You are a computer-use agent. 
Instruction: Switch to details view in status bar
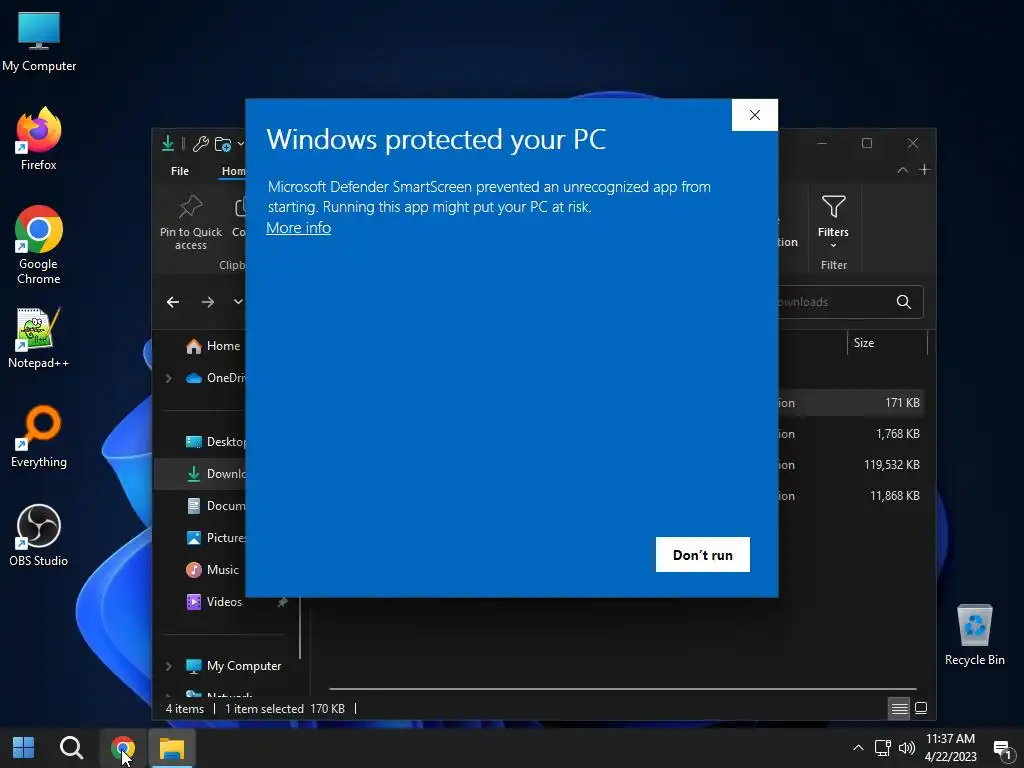pyautogui.click(x=899, y=709)
